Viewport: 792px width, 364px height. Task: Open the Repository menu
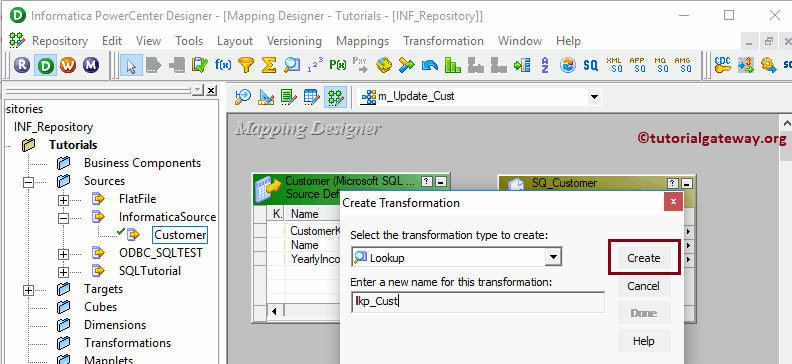click(x=60, y=41)
